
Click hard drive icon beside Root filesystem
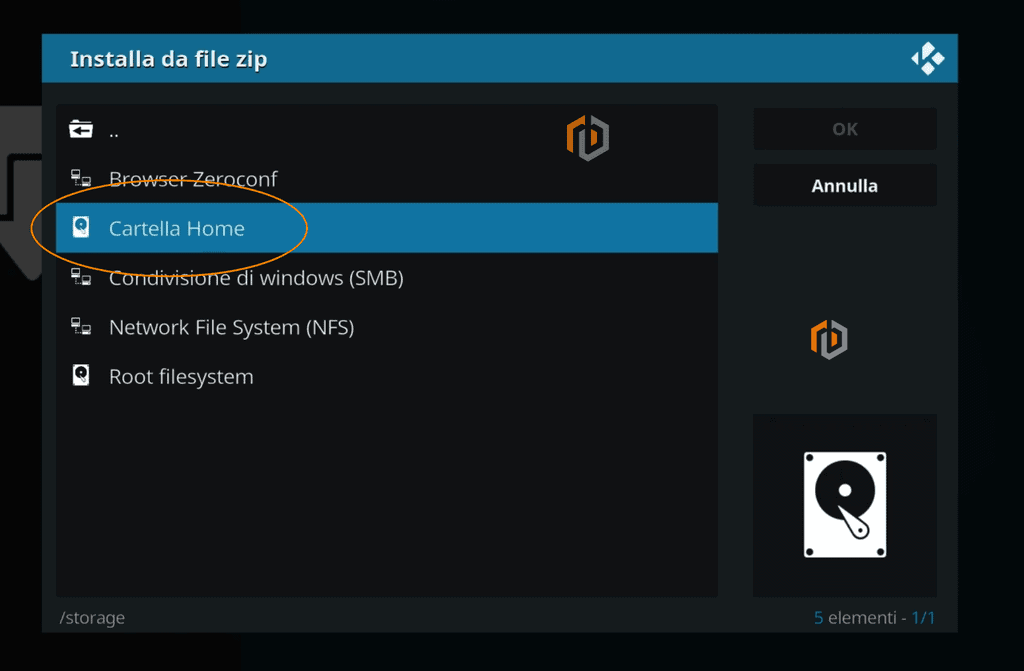81,375
